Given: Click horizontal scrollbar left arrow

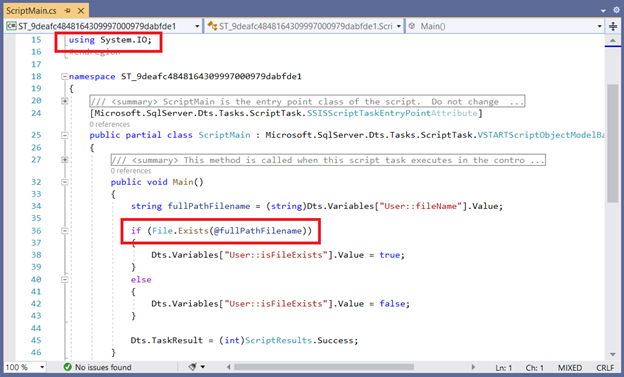Looking at the screenshot, I should [228, 367].
